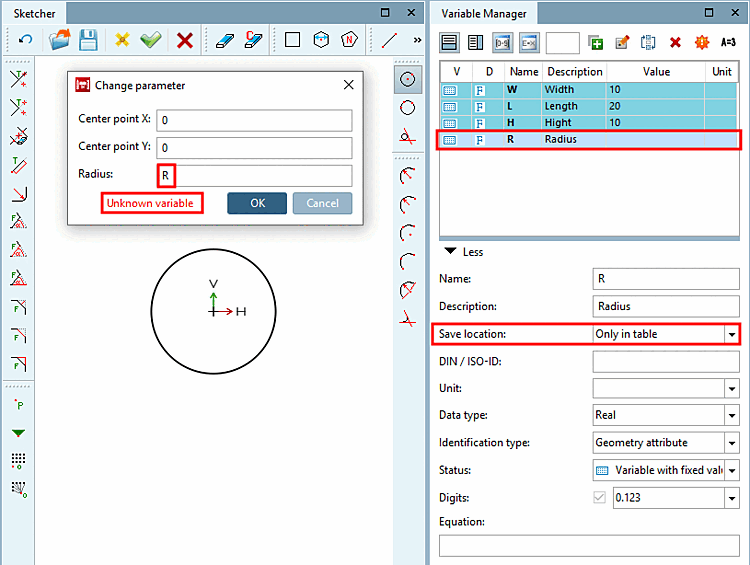Open the Unit dropdown
Image resolution: width=750 pixels, height=565 pixels.
pyautogui.click(x=732, y=388)
